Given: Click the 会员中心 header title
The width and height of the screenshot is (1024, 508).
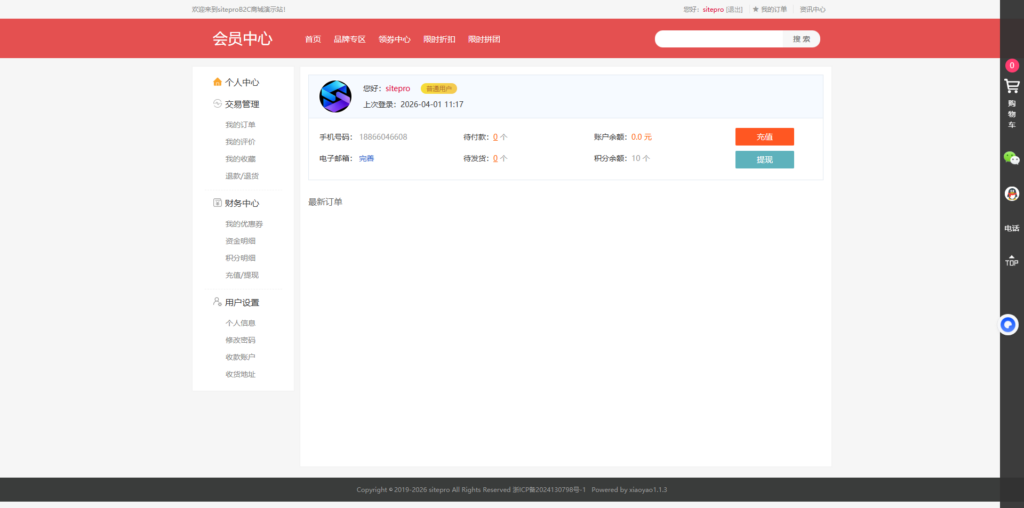Looking at the screenshot, I should 242,39.
